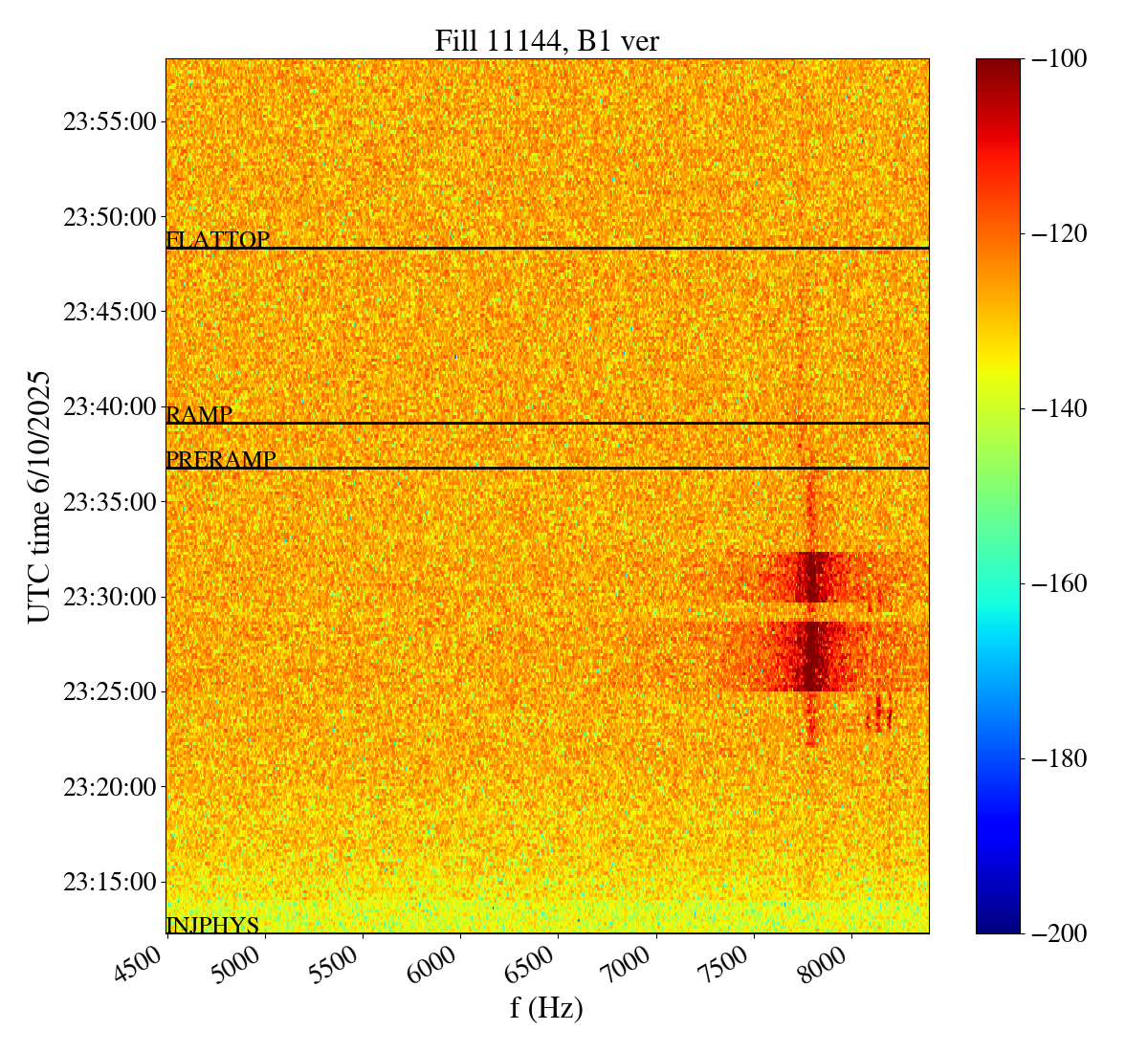
Task: Click the 23:55:00 time tick label
Action: 110,121
